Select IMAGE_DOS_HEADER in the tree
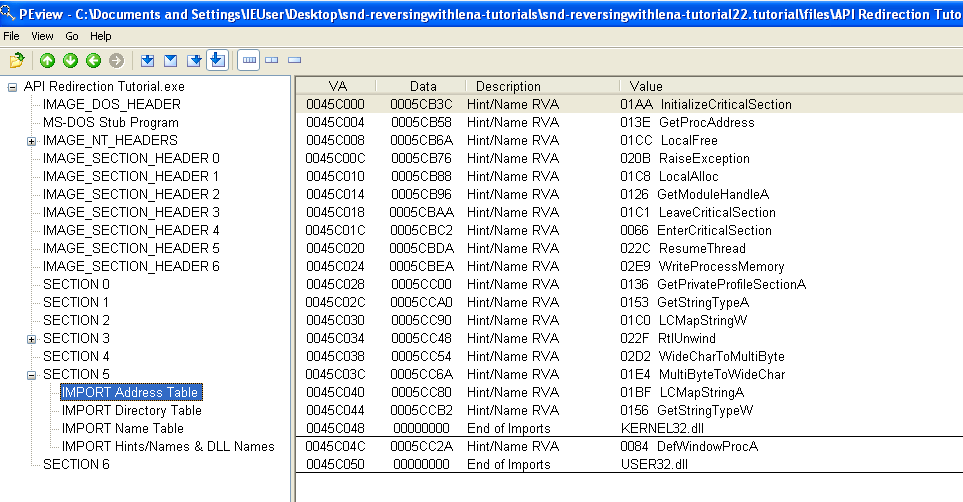 [x=112, y=104]
